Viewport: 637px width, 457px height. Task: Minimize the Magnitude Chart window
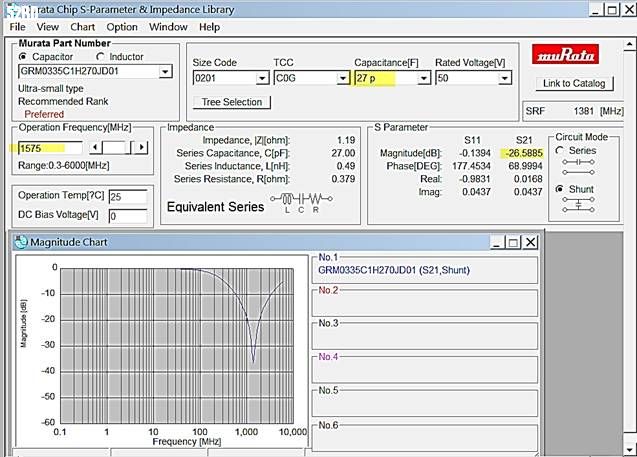pos(497,243)
